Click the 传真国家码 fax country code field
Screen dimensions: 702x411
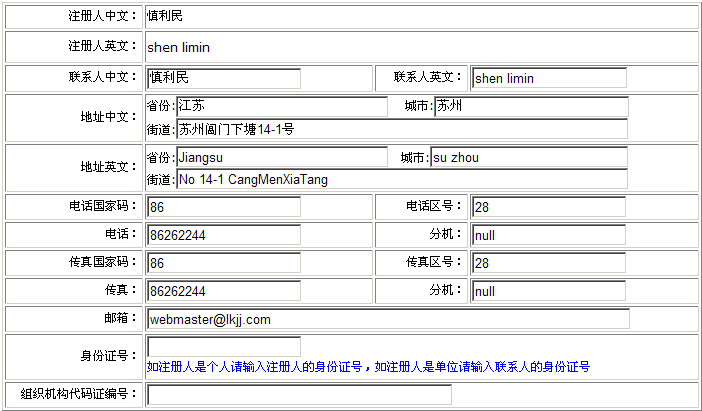pos(223,263)
